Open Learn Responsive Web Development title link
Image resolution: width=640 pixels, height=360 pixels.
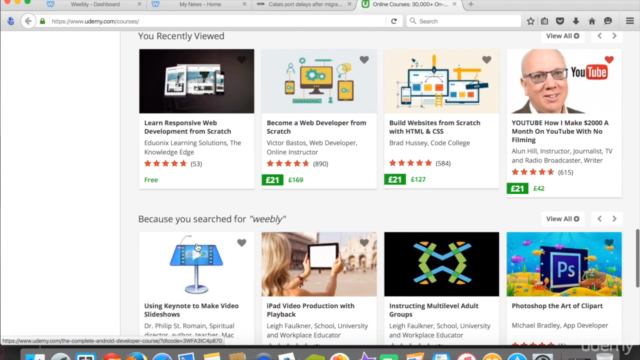pos(187,127)
